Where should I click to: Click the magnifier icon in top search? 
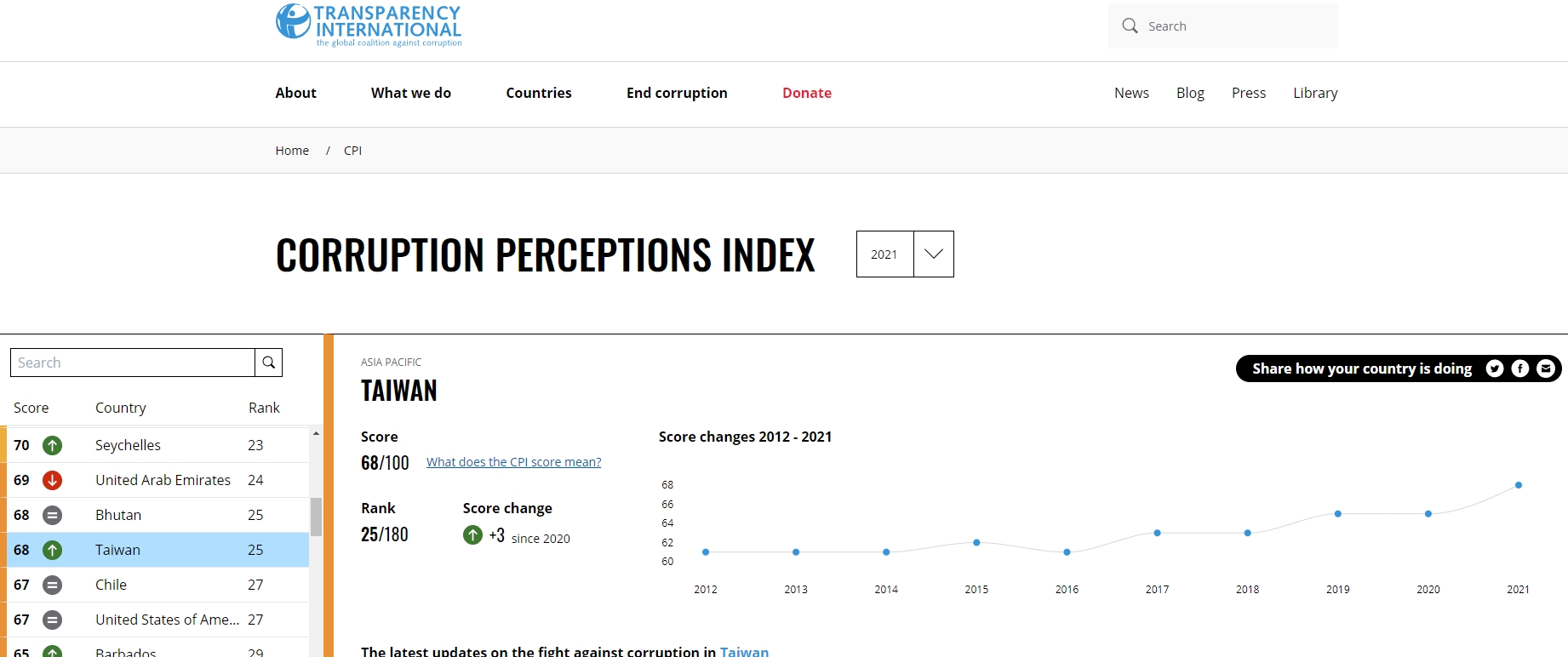point(1130,26)
